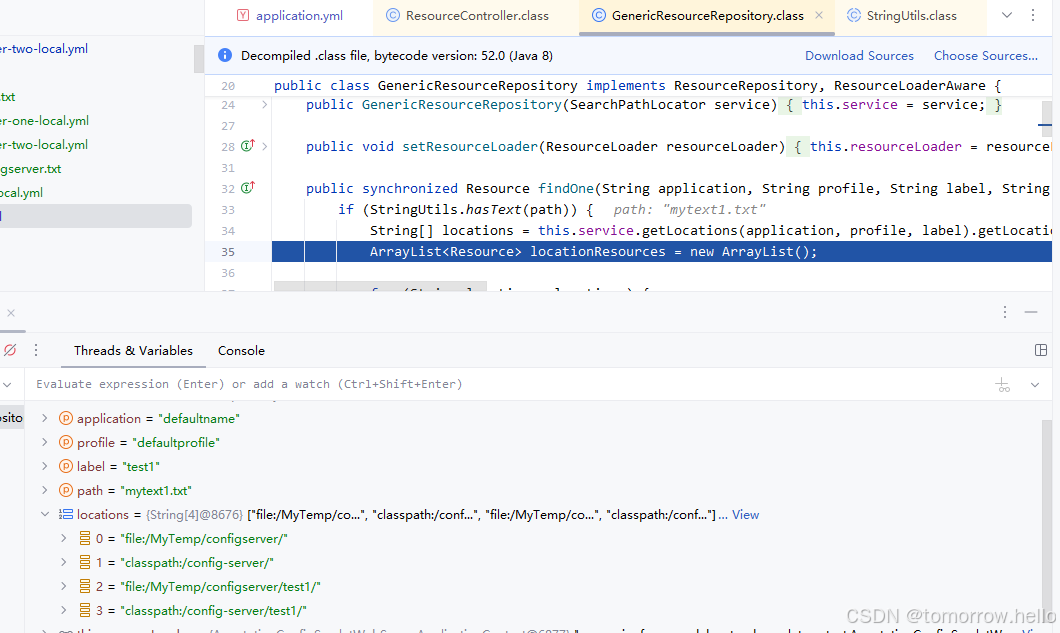Toggle mute breakpoints icon

[x=10, y=350]
